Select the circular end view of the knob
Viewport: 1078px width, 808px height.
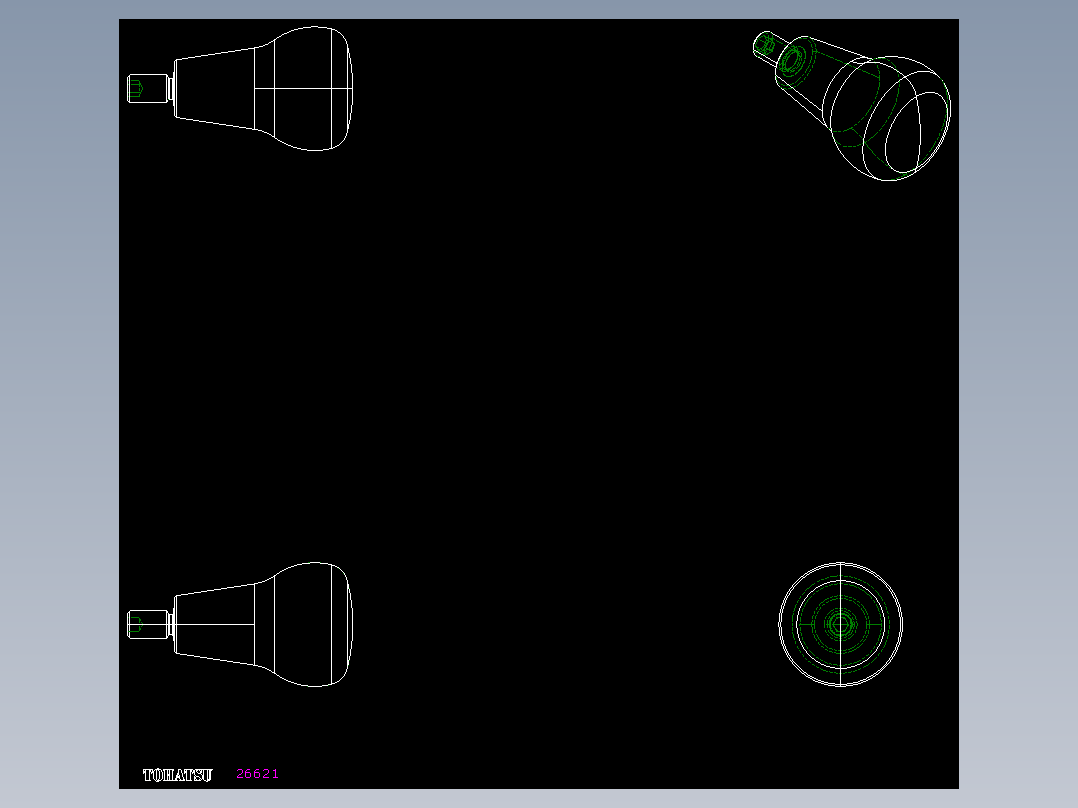pyautogui.click(x=841, y=624)
